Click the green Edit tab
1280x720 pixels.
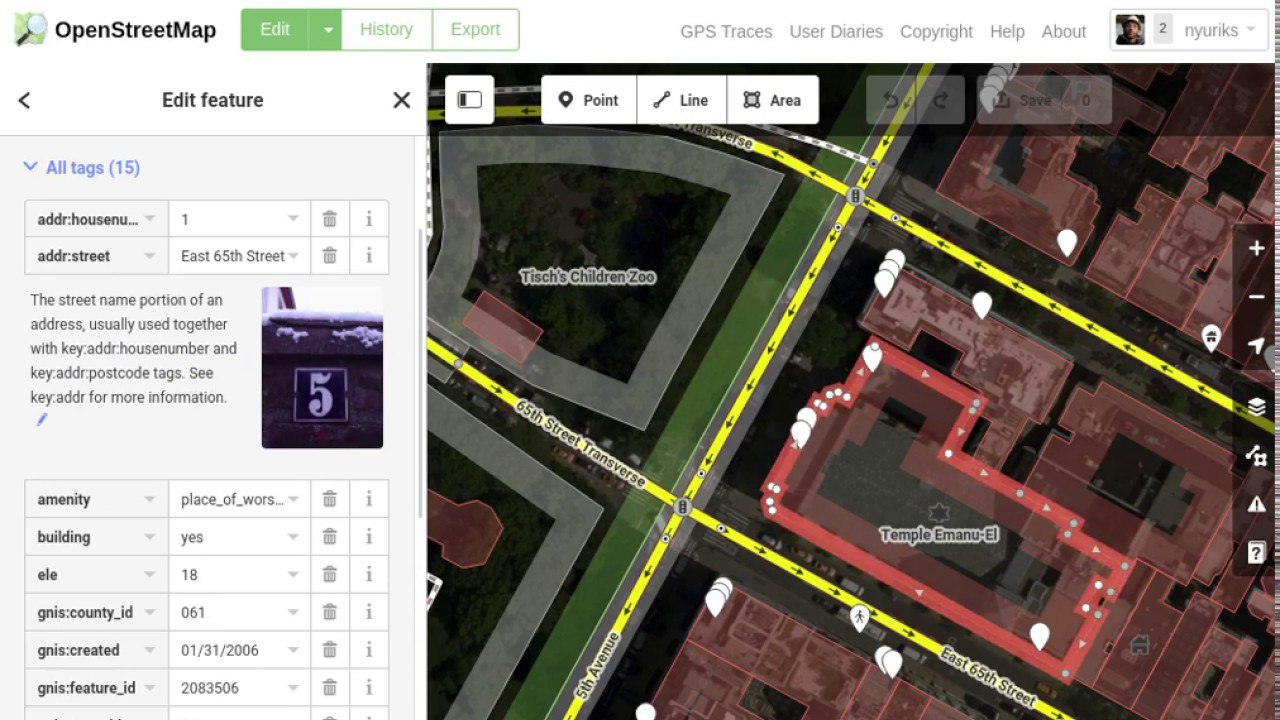point(275,30)
